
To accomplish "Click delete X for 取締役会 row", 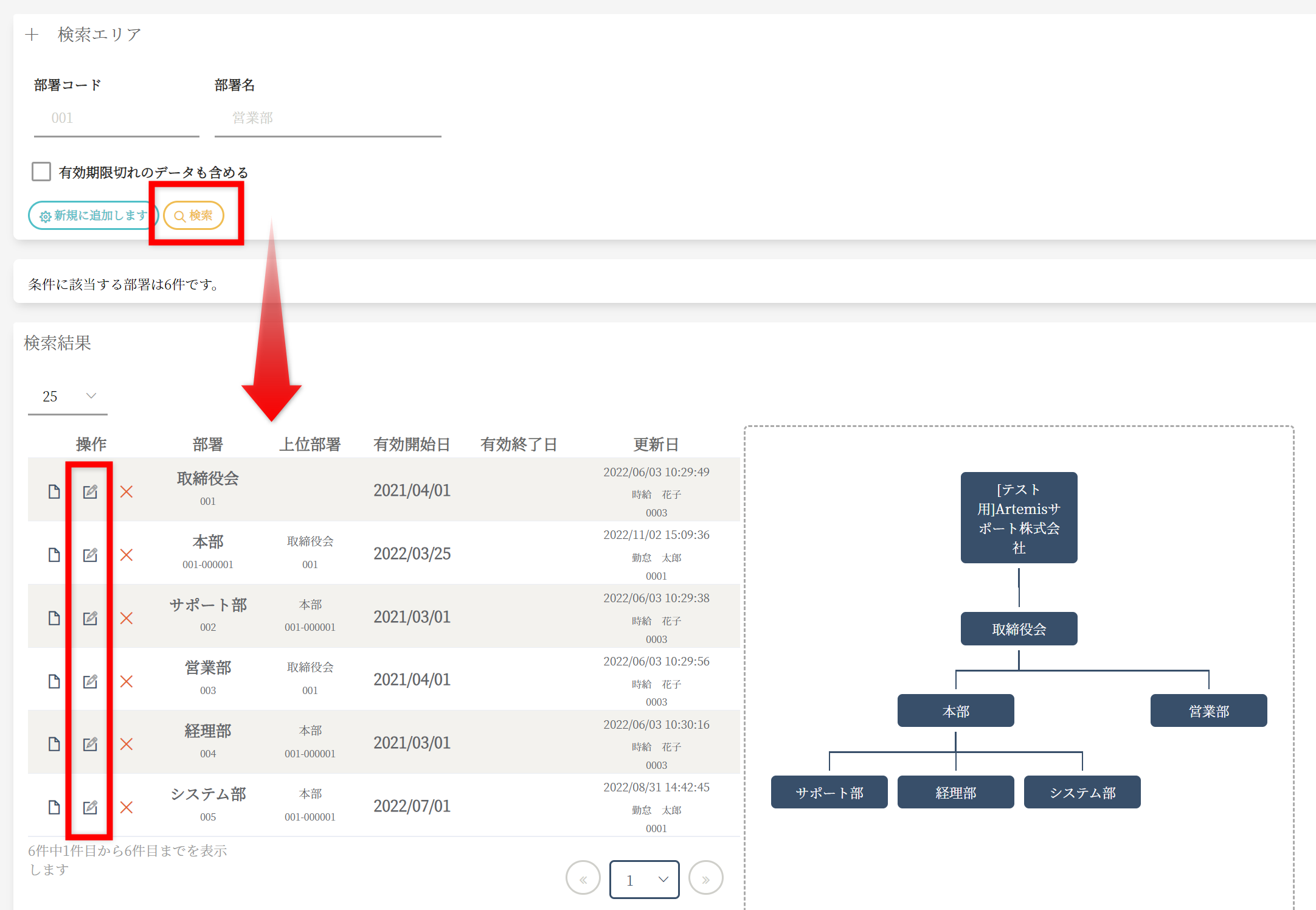I will [x=126, y=491].
